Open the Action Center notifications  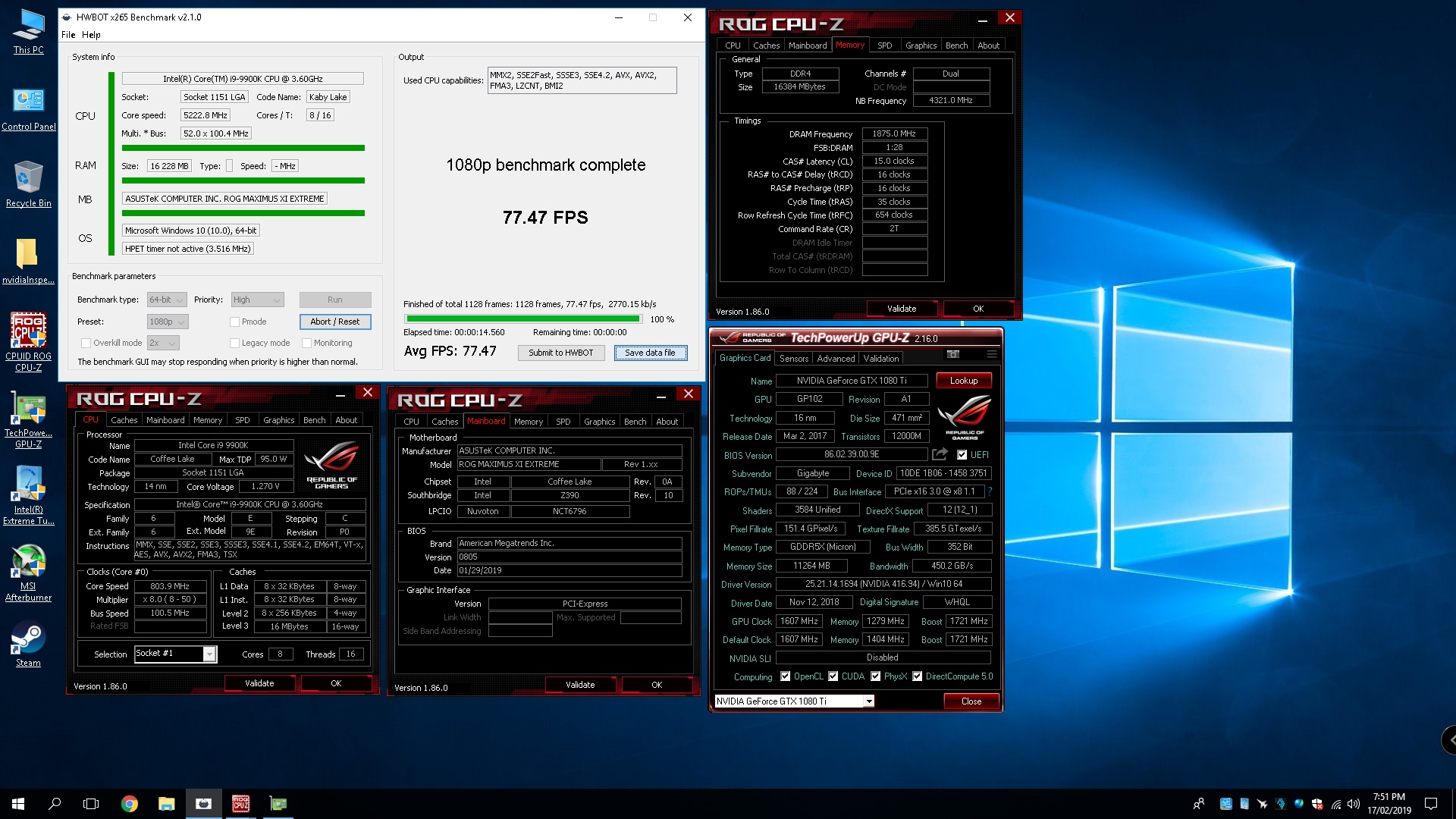(1431, 804)
